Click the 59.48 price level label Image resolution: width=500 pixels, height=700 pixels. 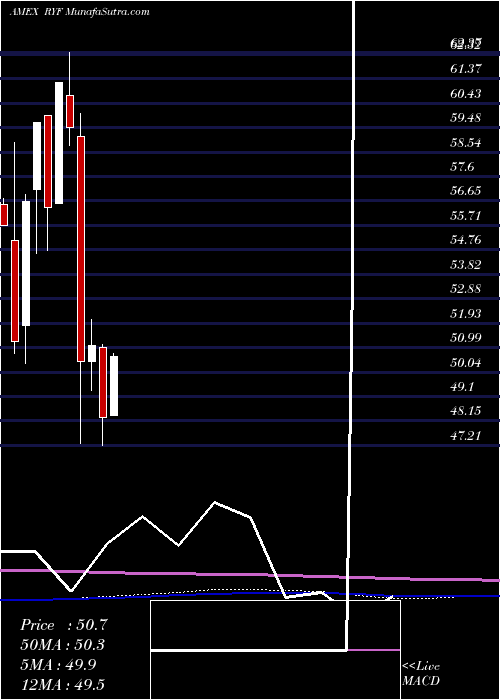[x=466, y=118]
